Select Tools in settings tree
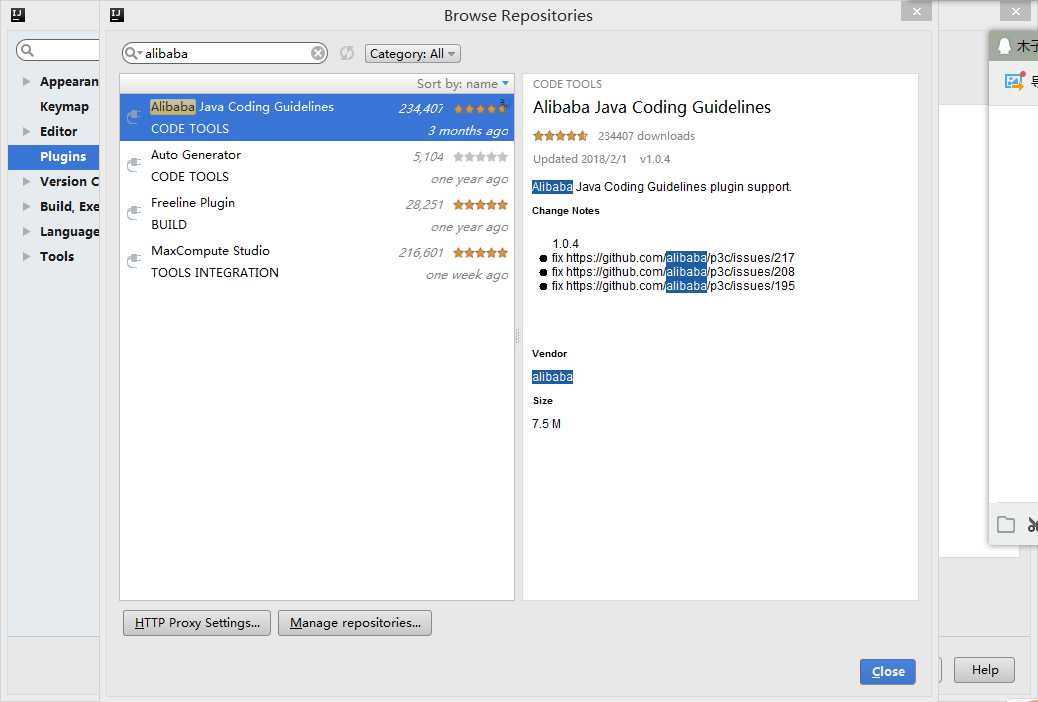 coord(57,256)
